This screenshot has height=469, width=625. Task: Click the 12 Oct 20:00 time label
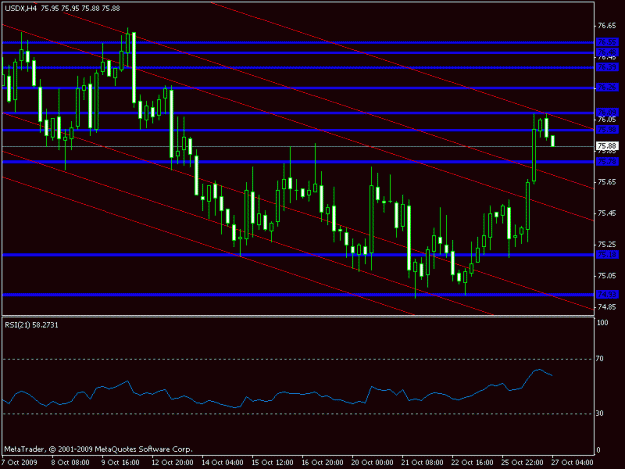(x=172, y=462)
